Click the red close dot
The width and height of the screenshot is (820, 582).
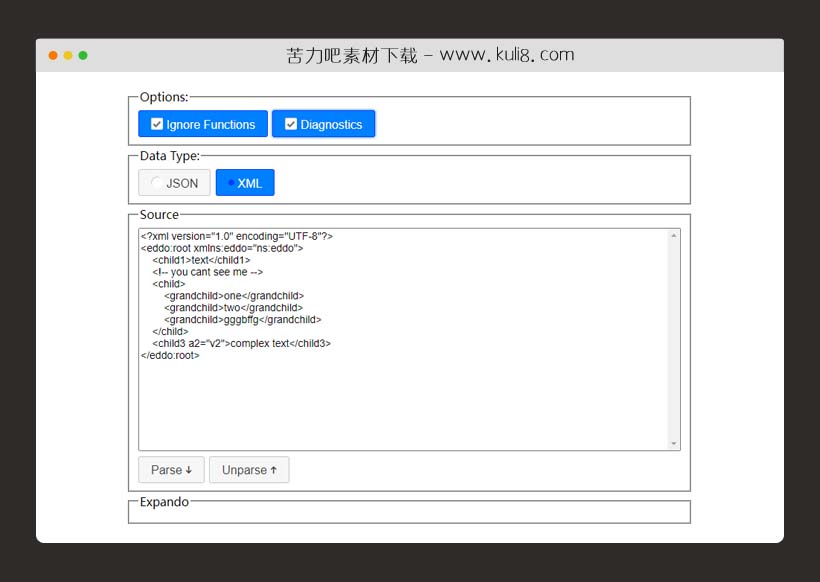pos(52,56)
